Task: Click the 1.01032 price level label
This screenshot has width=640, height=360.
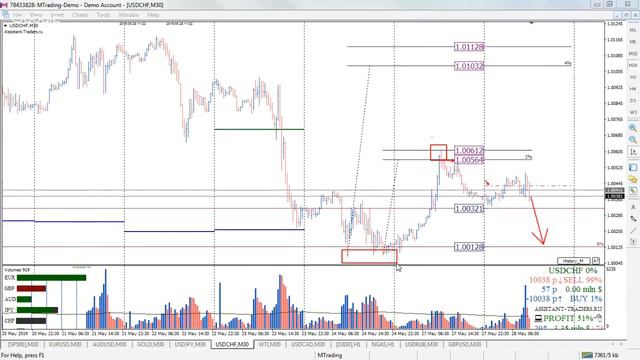Action: 469,66
